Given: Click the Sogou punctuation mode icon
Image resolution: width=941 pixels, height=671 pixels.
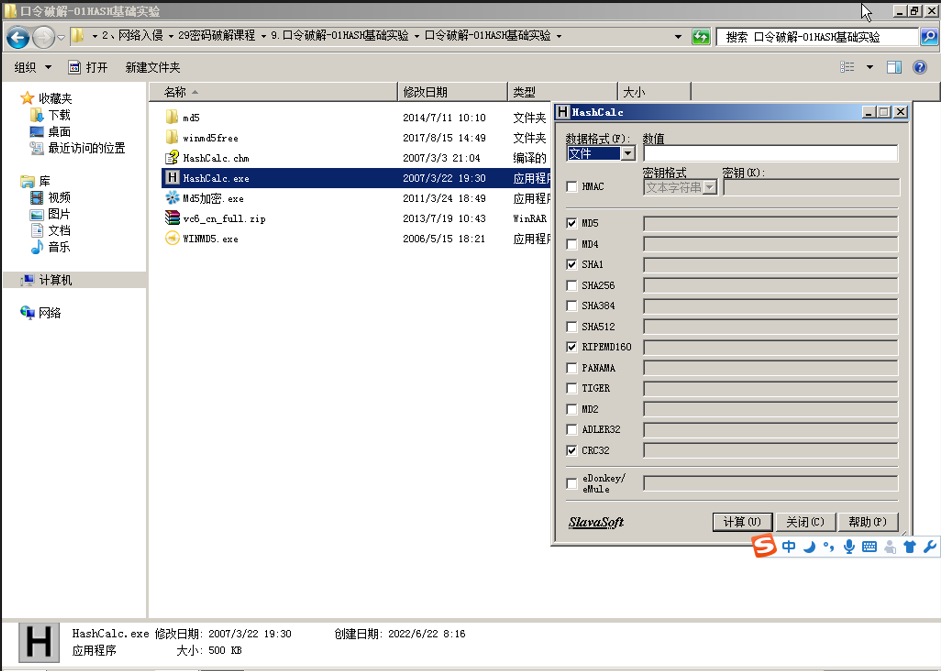Looking at the screenshot, I should click(829, 547).
